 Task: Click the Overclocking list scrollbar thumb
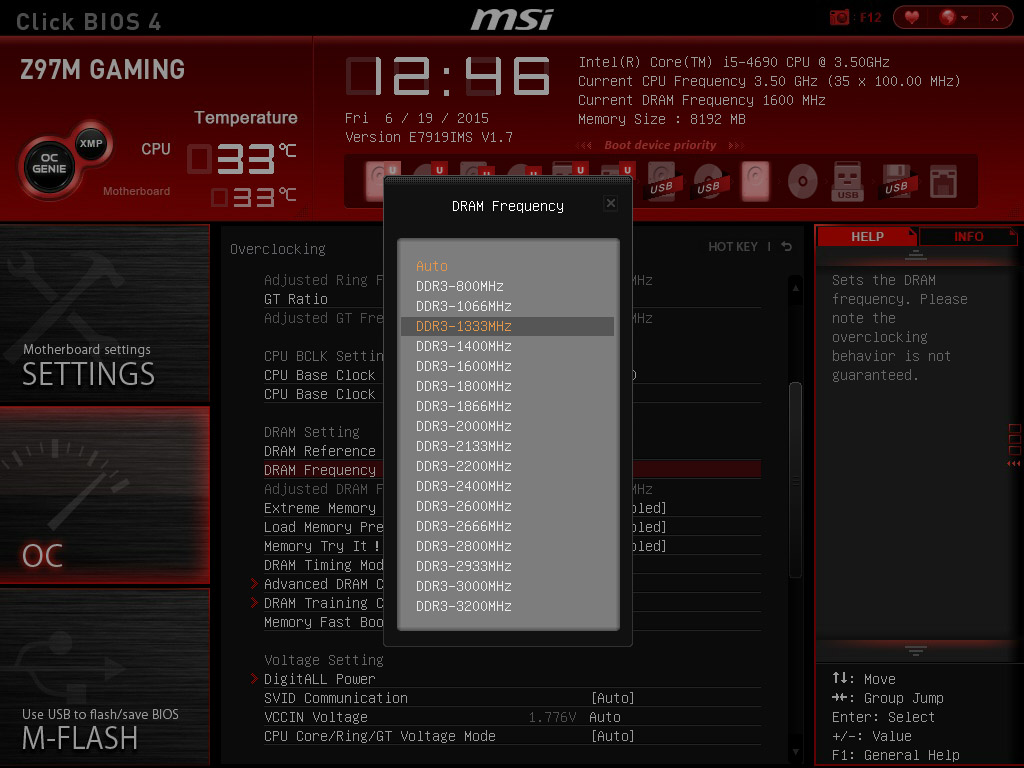795,480
